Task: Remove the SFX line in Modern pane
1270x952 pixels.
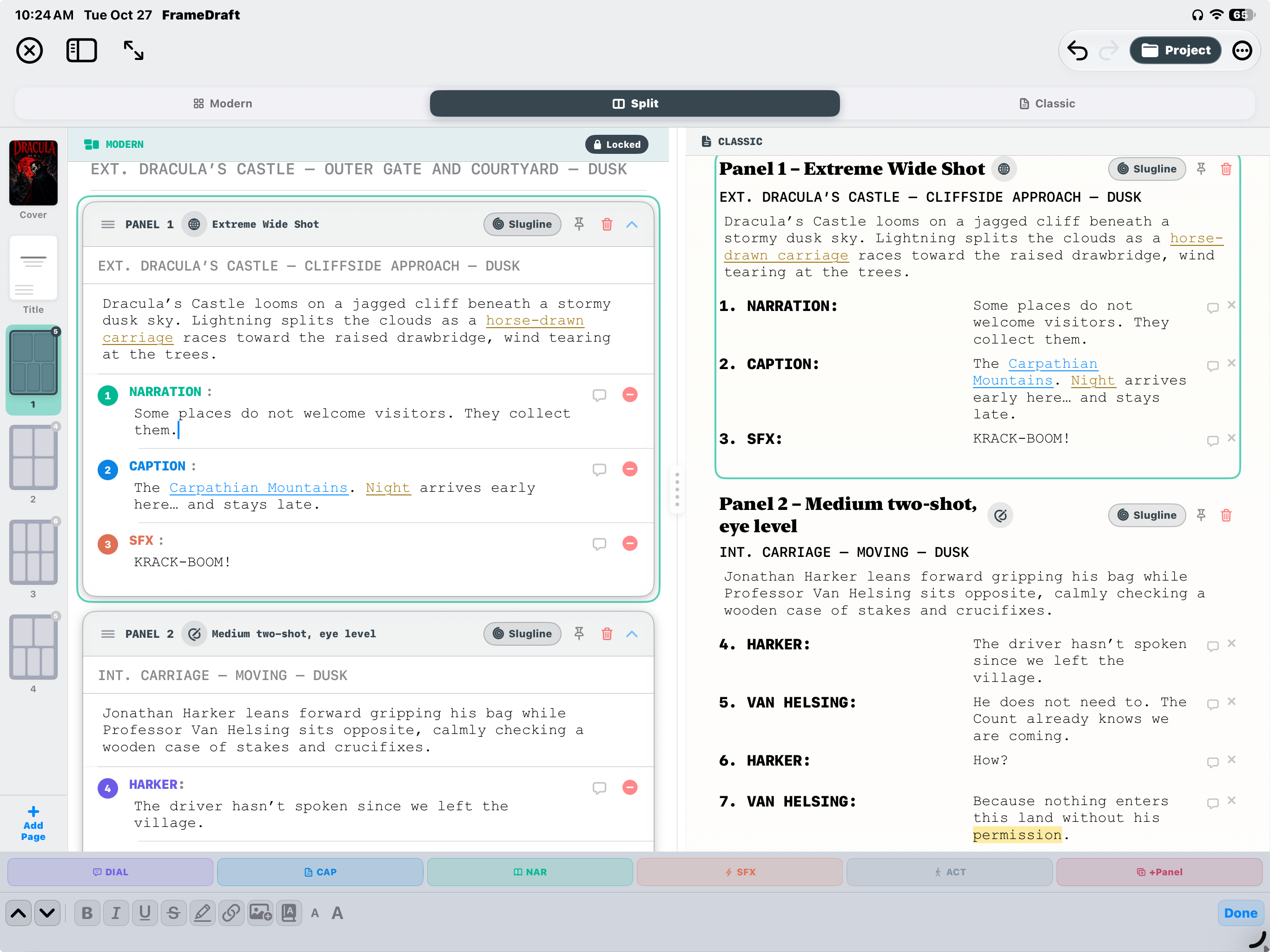Action: [630, 543]
